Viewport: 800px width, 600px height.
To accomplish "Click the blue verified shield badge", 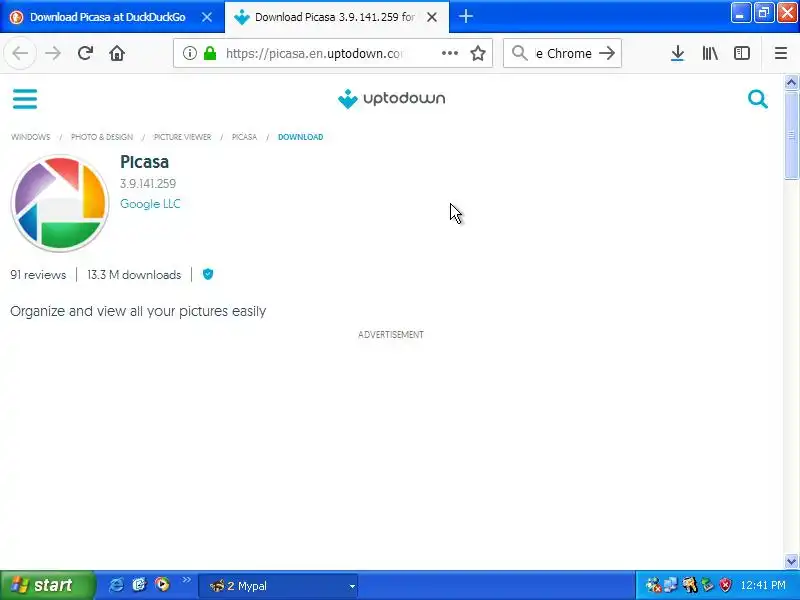I will click(208, 274).
